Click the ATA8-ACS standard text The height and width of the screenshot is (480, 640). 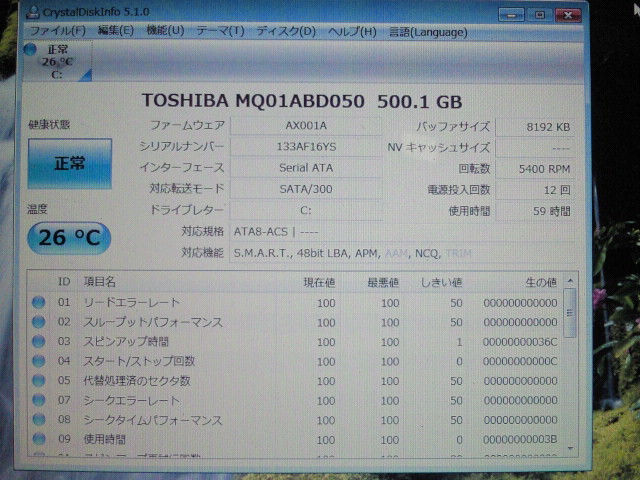click(x=261, y=232)
